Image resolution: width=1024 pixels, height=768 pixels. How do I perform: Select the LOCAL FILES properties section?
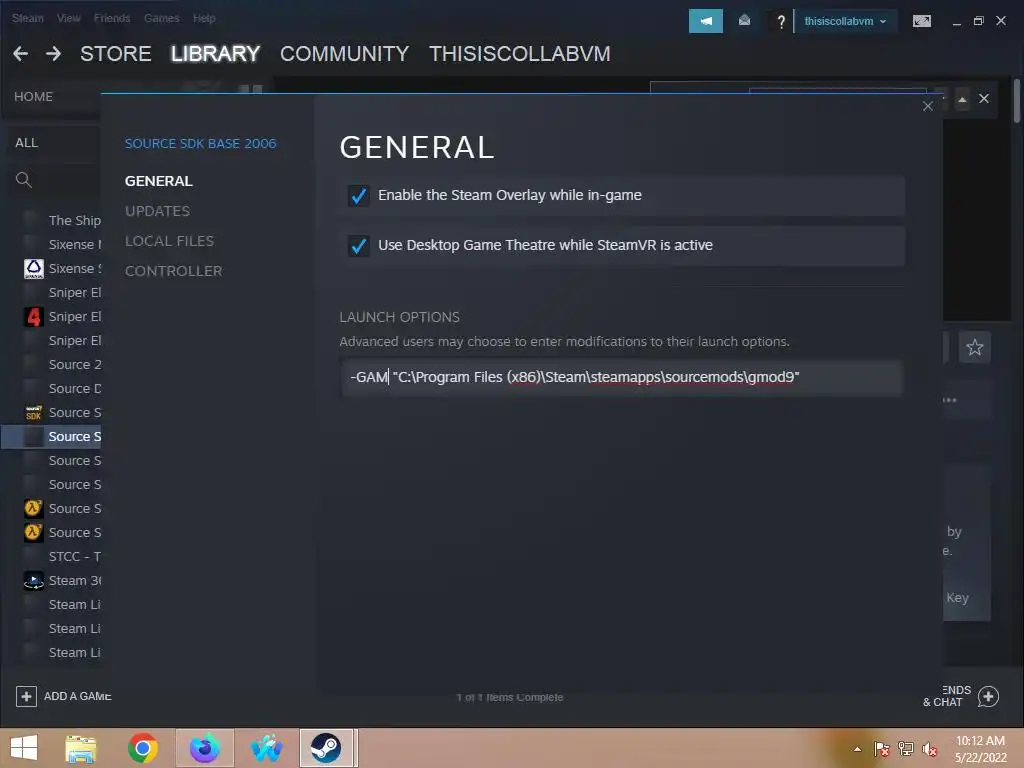point(169,241)
